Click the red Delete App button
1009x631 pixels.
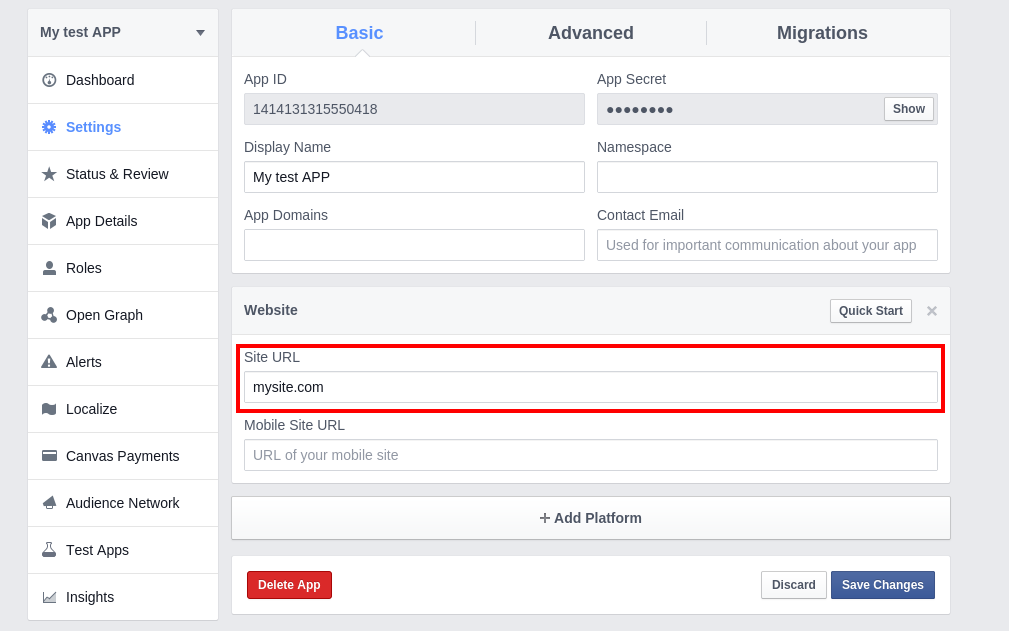(289, 585)
